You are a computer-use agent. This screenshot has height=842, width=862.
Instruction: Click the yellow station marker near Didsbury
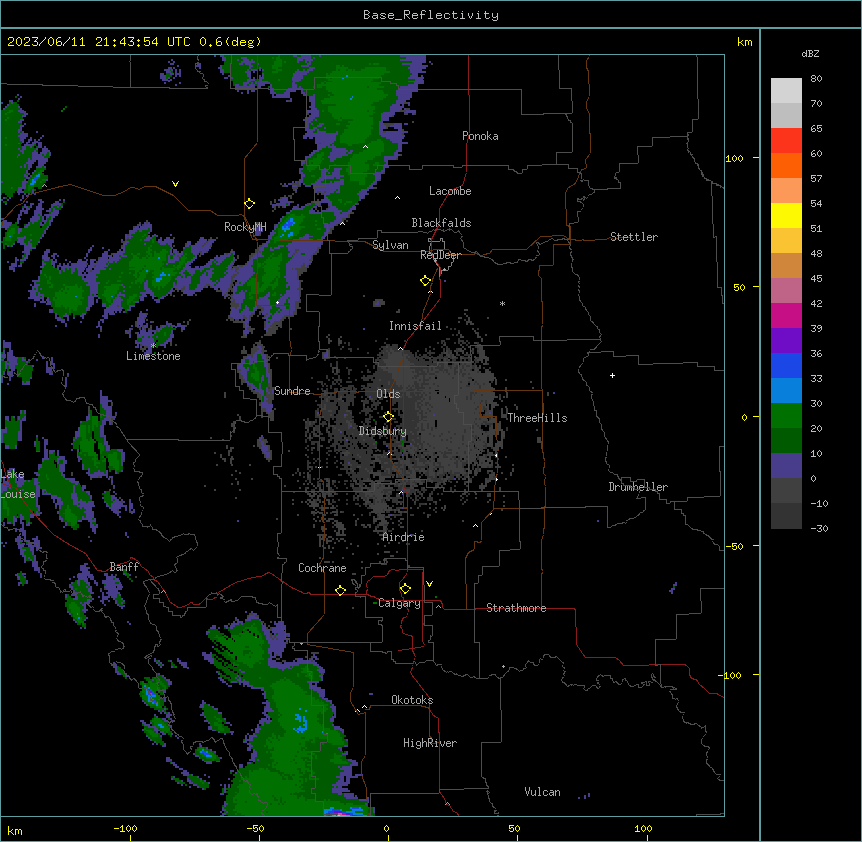point(389,417)
